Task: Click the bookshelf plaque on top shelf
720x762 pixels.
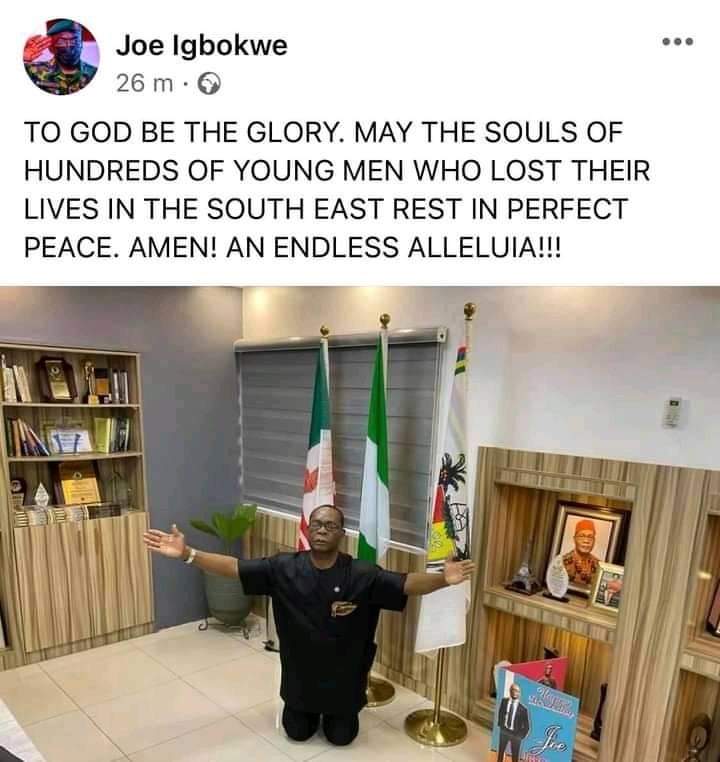Action: [56, 379]
